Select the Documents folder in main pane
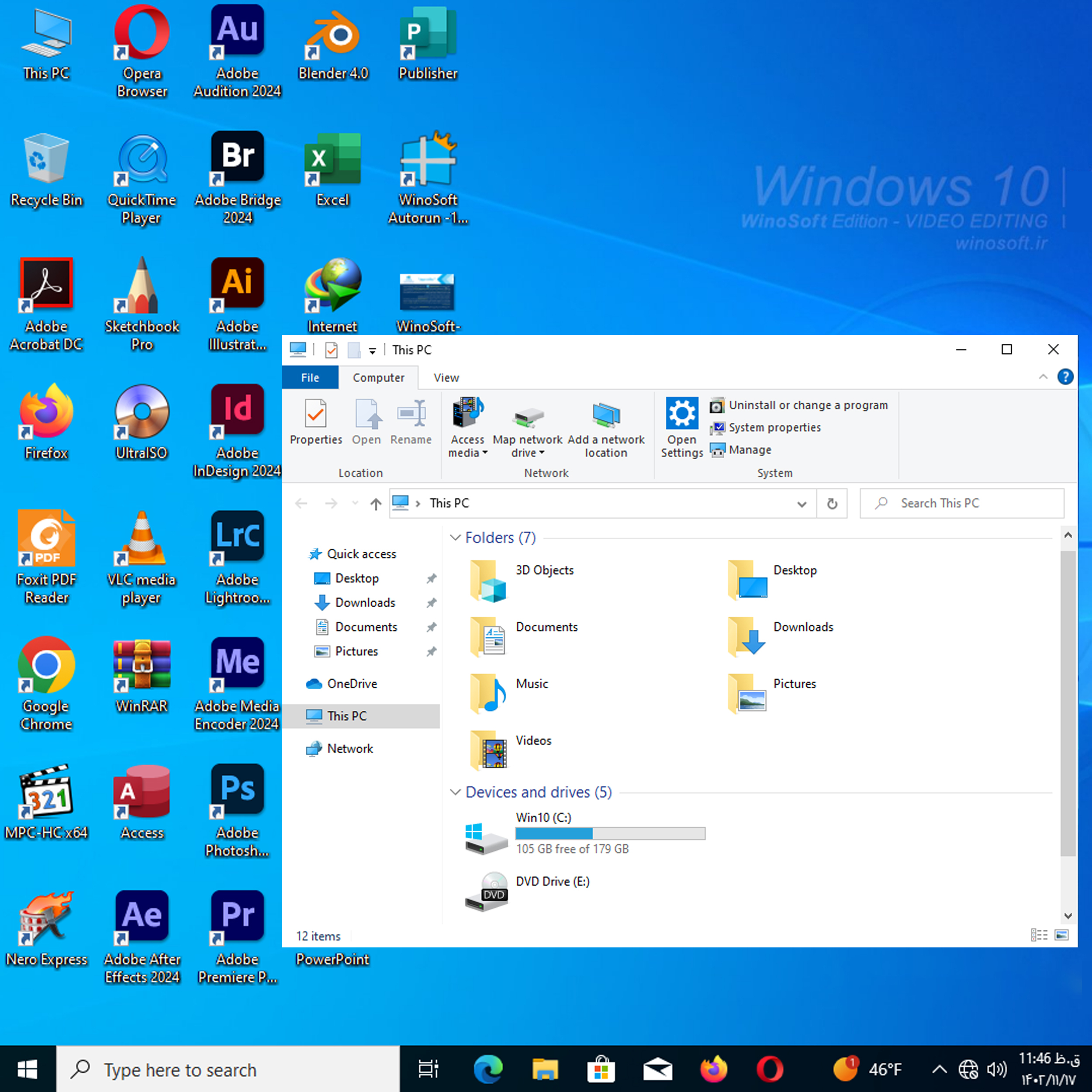This screenshot has width=1092, height=1092. click(524, 637)
